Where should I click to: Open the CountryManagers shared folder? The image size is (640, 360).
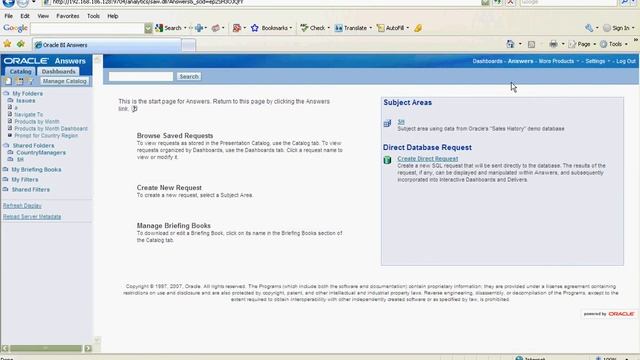(x=41, y=153)
